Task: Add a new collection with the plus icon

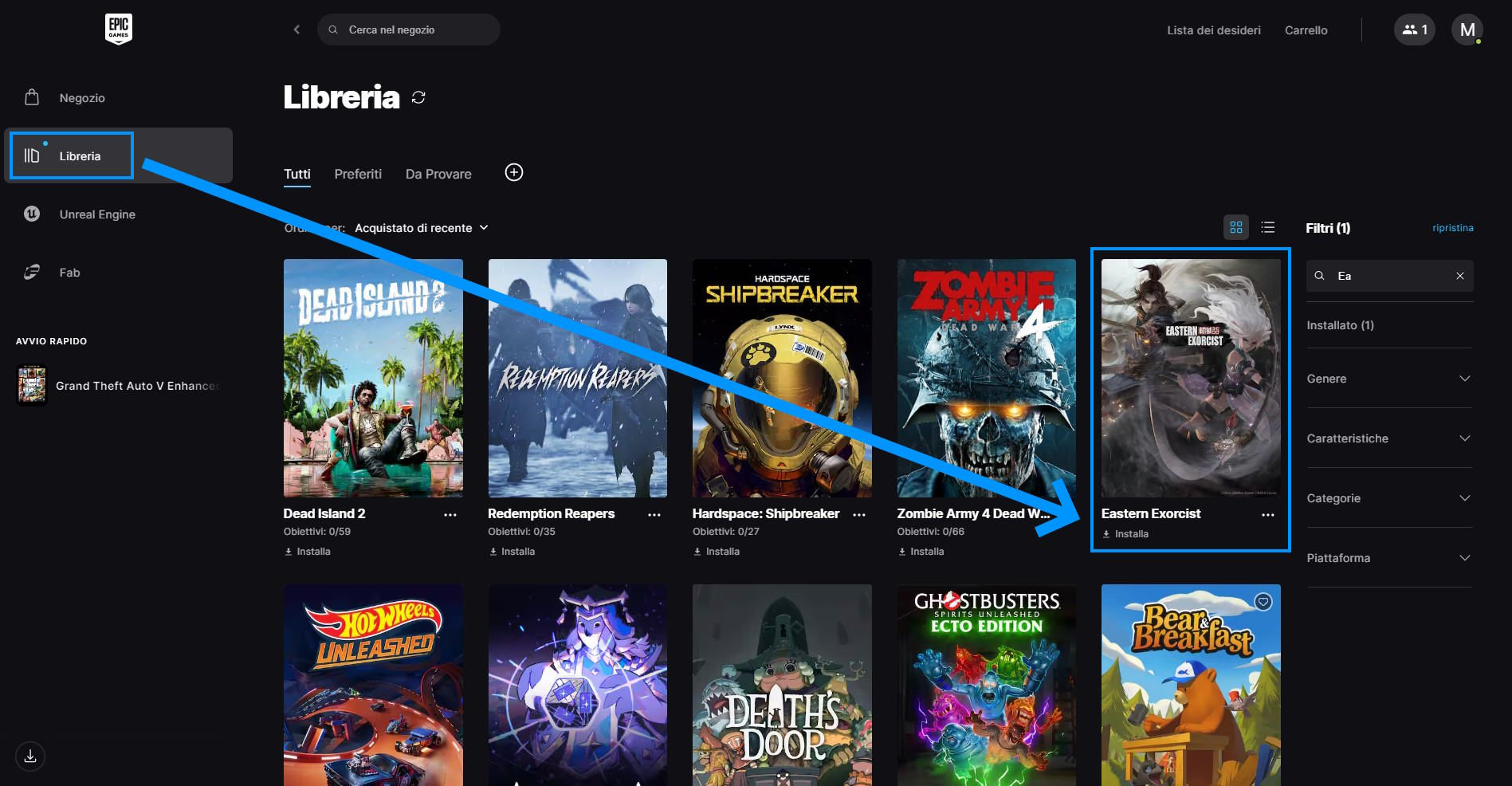Action: (514, 172)
